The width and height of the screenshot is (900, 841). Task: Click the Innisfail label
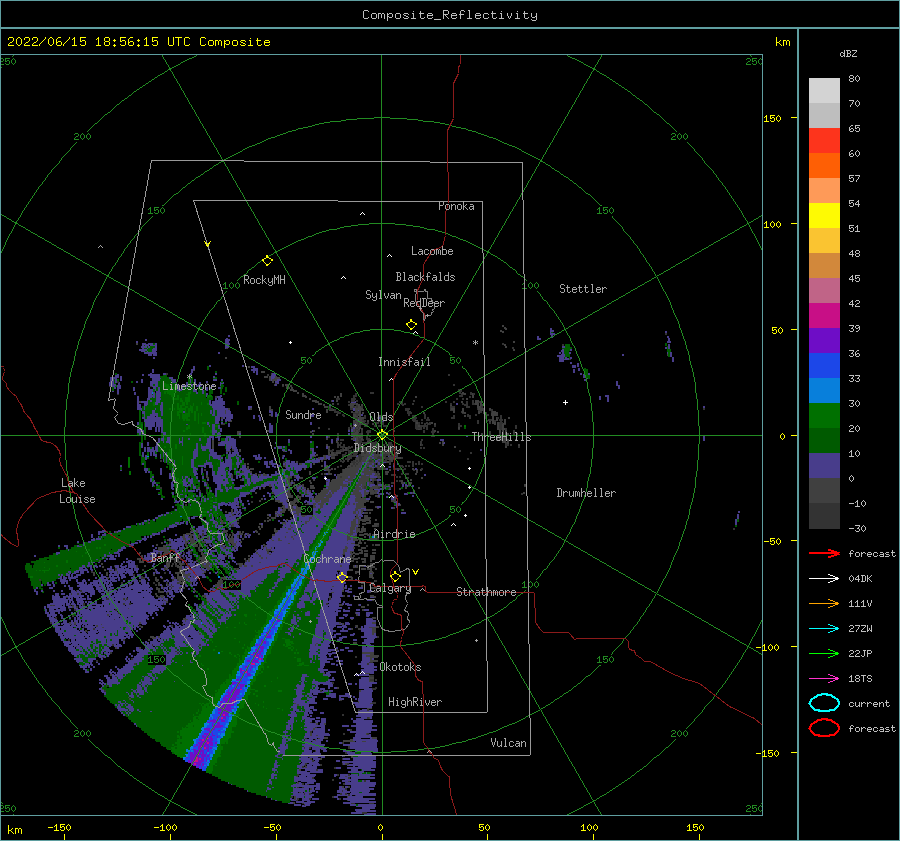tap(404, 362)
